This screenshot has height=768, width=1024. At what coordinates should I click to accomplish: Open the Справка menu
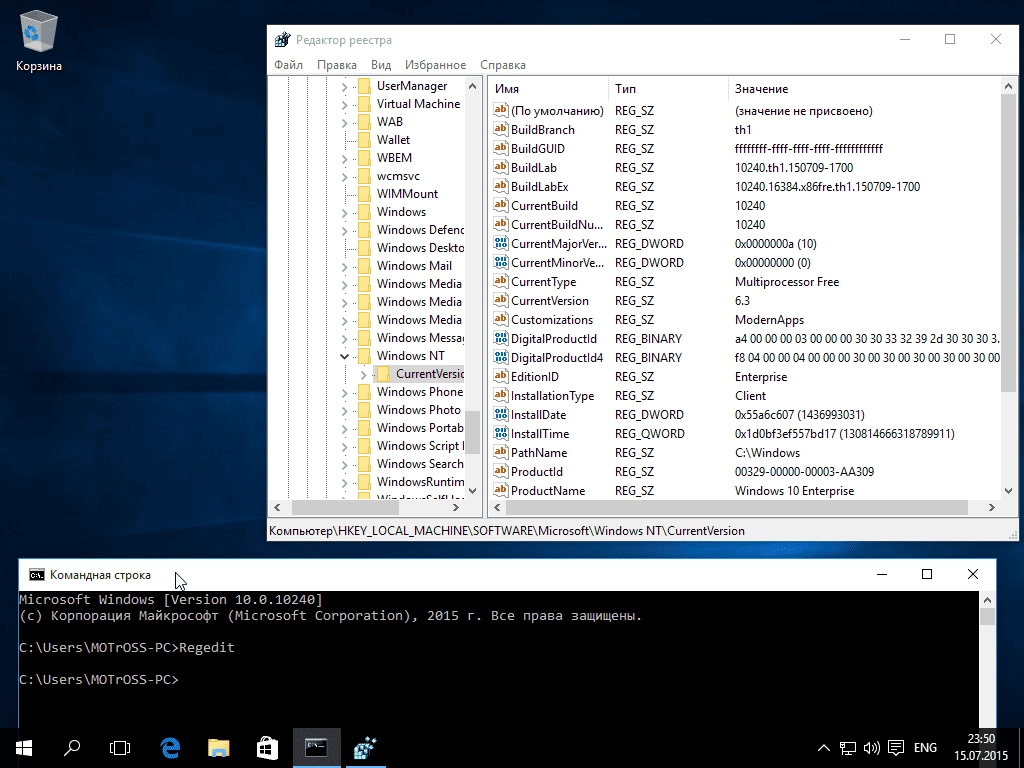503,65
